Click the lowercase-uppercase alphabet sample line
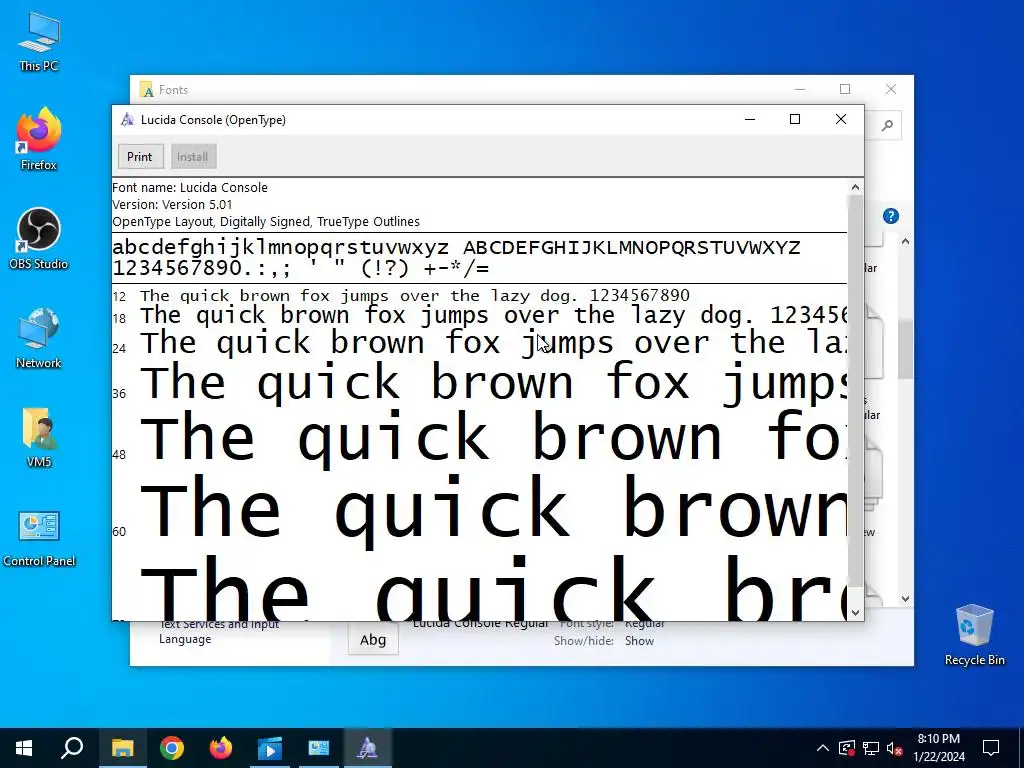This screenshot has width=1024, height=768. 456,248
